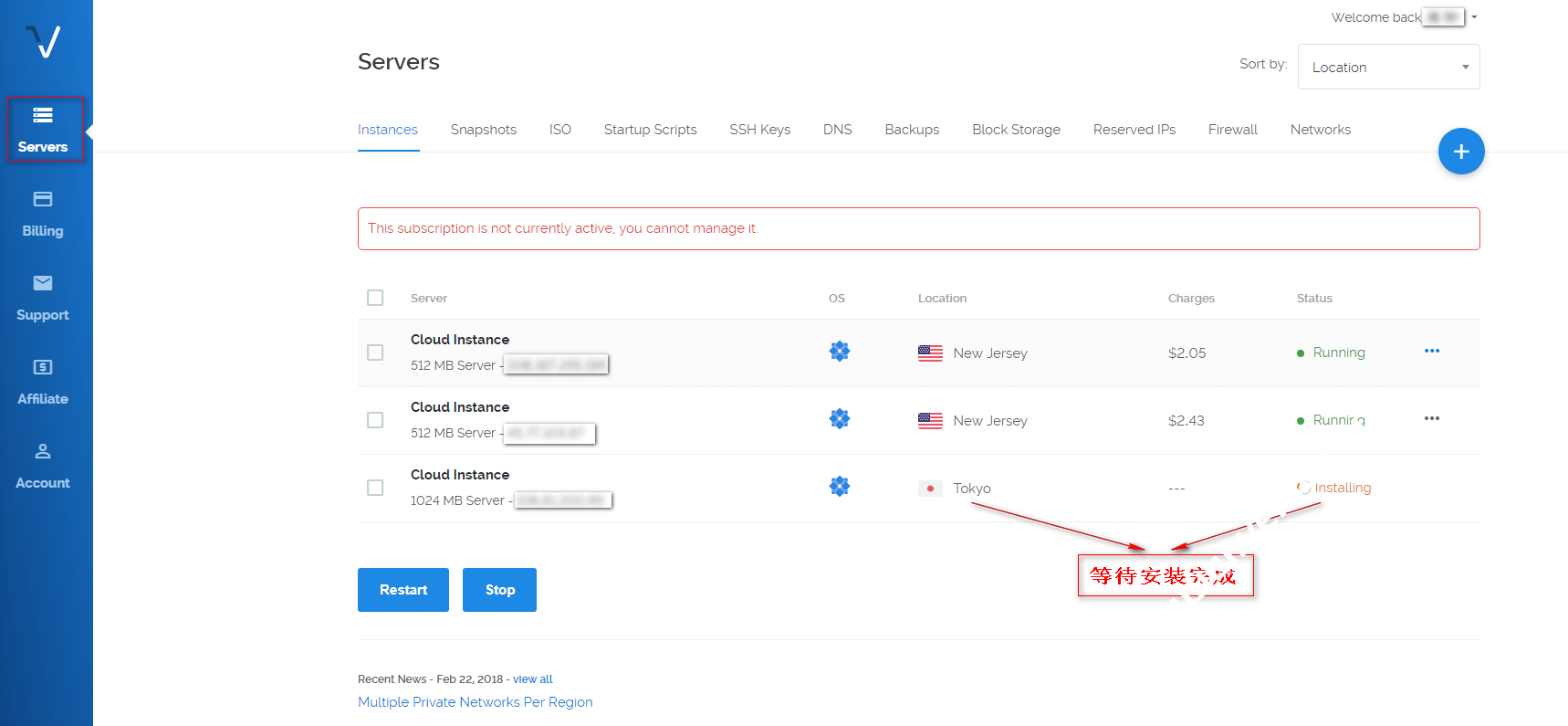1568x726 pixels.
Task: Click the Vultr logo in sidebar
Action: point(43,41)
